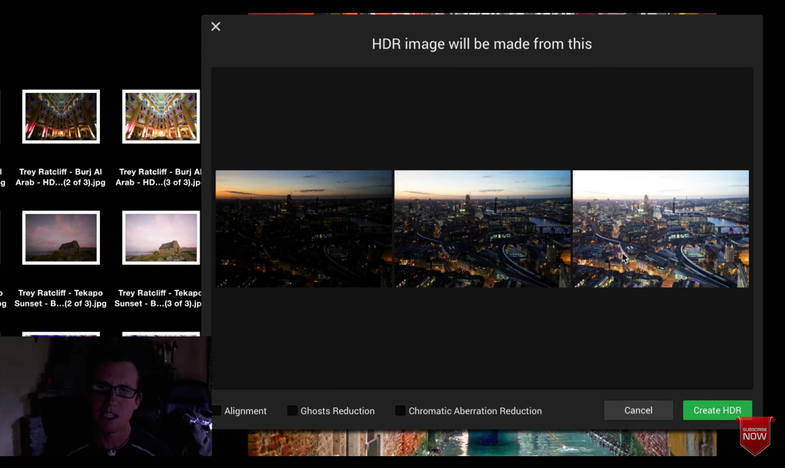This screenshot has width=785, height=468.
Task: Click the 'HDR image will be made from this' title
Action: [482, 44]
